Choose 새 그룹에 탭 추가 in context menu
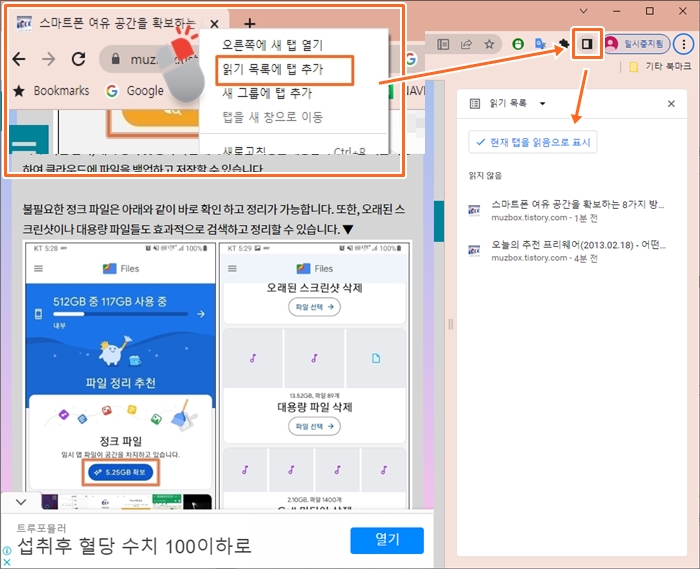This screenshot has height=569, width=700. tap(267, 93)
